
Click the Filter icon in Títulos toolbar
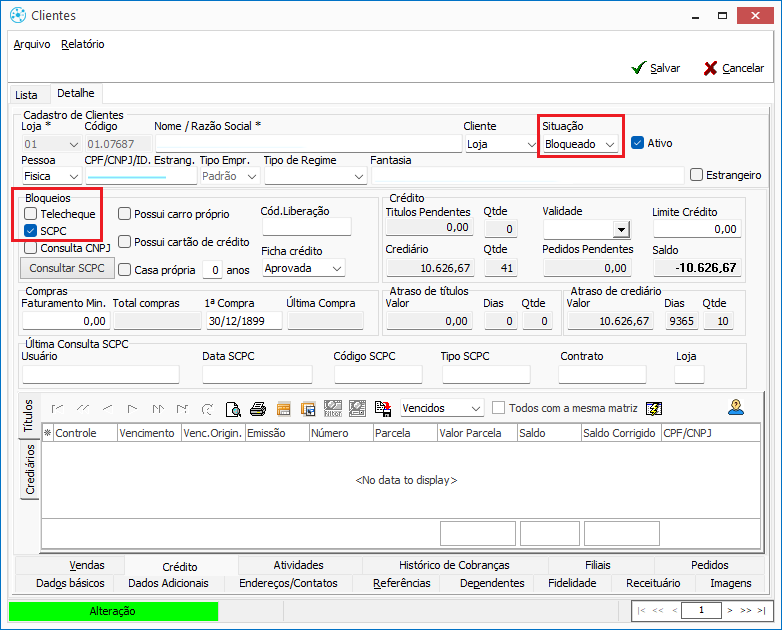[x=333, y=409]
